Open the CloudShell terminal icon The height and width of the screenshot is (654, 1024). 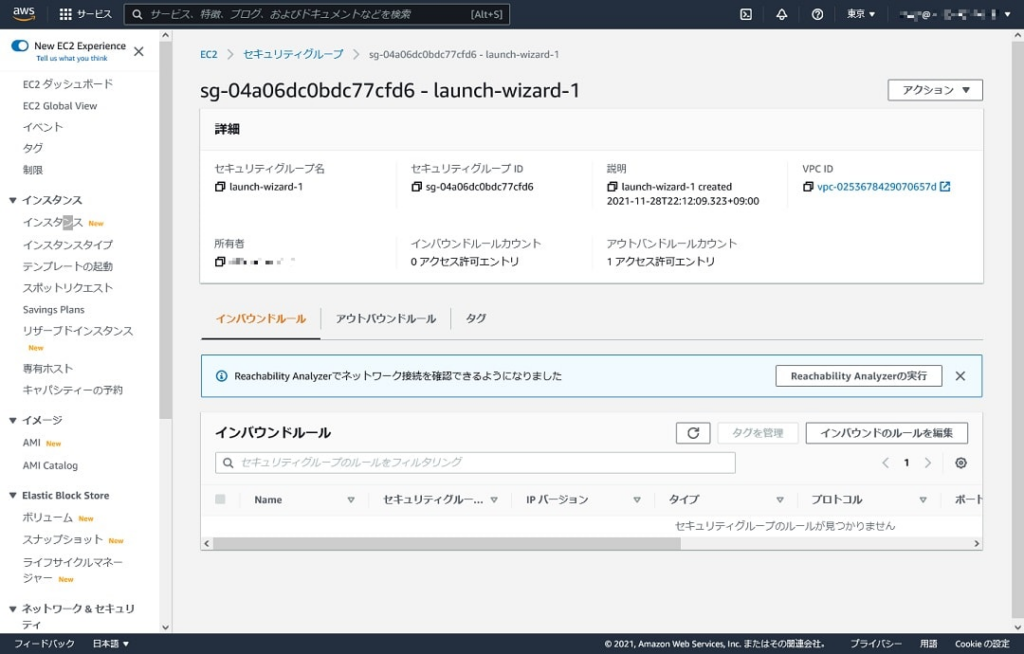pos(746,14)
